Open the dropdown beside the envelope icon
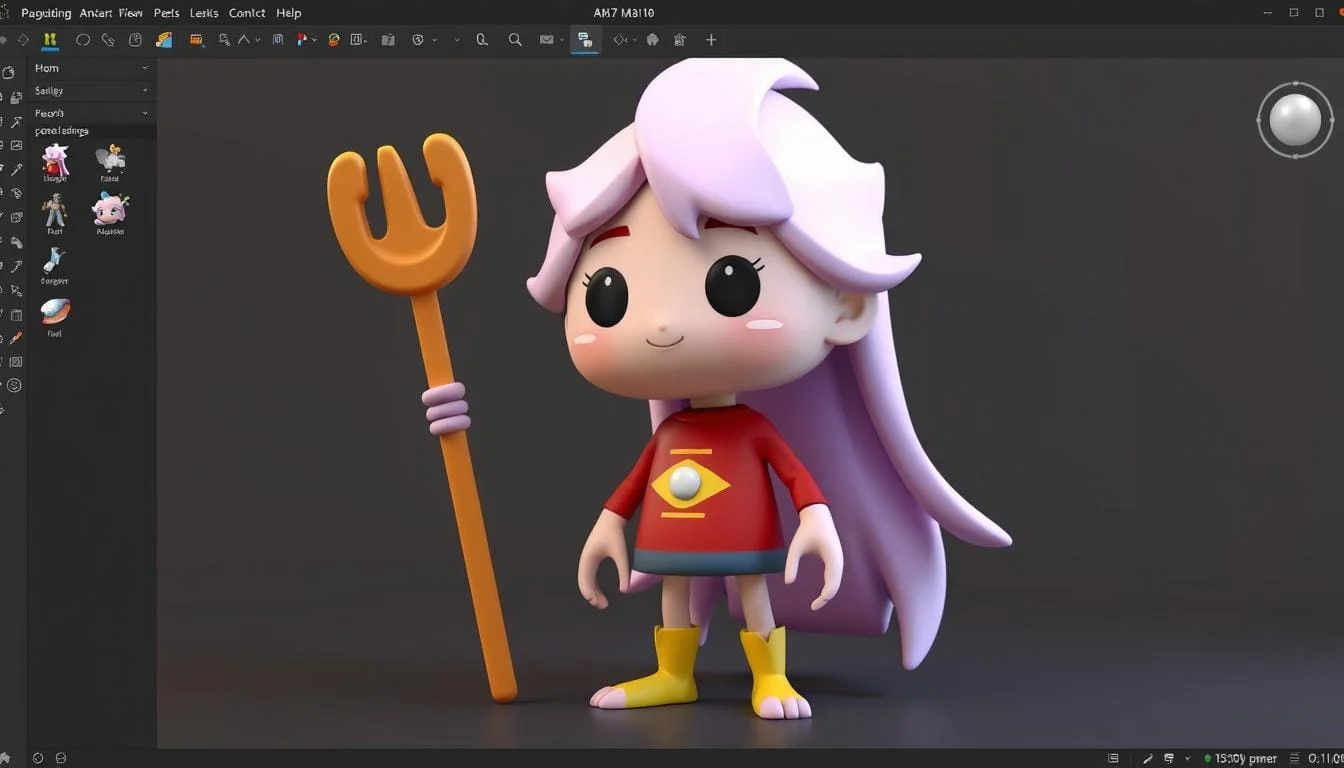This screenshot has height=768, width=1344. pos(561,40)
